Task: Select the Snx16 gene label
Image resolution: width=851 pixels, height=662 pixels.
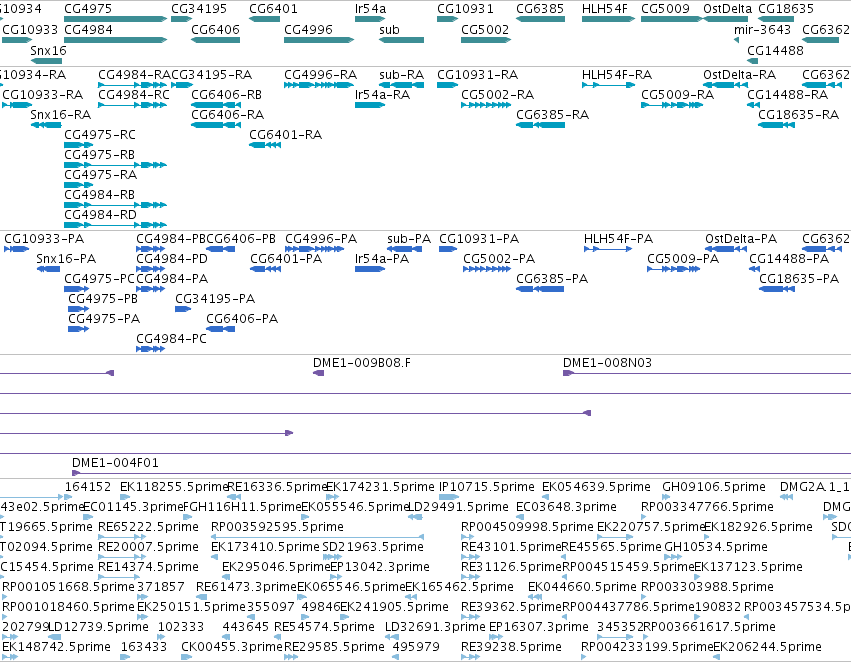Action: [48, 50]
